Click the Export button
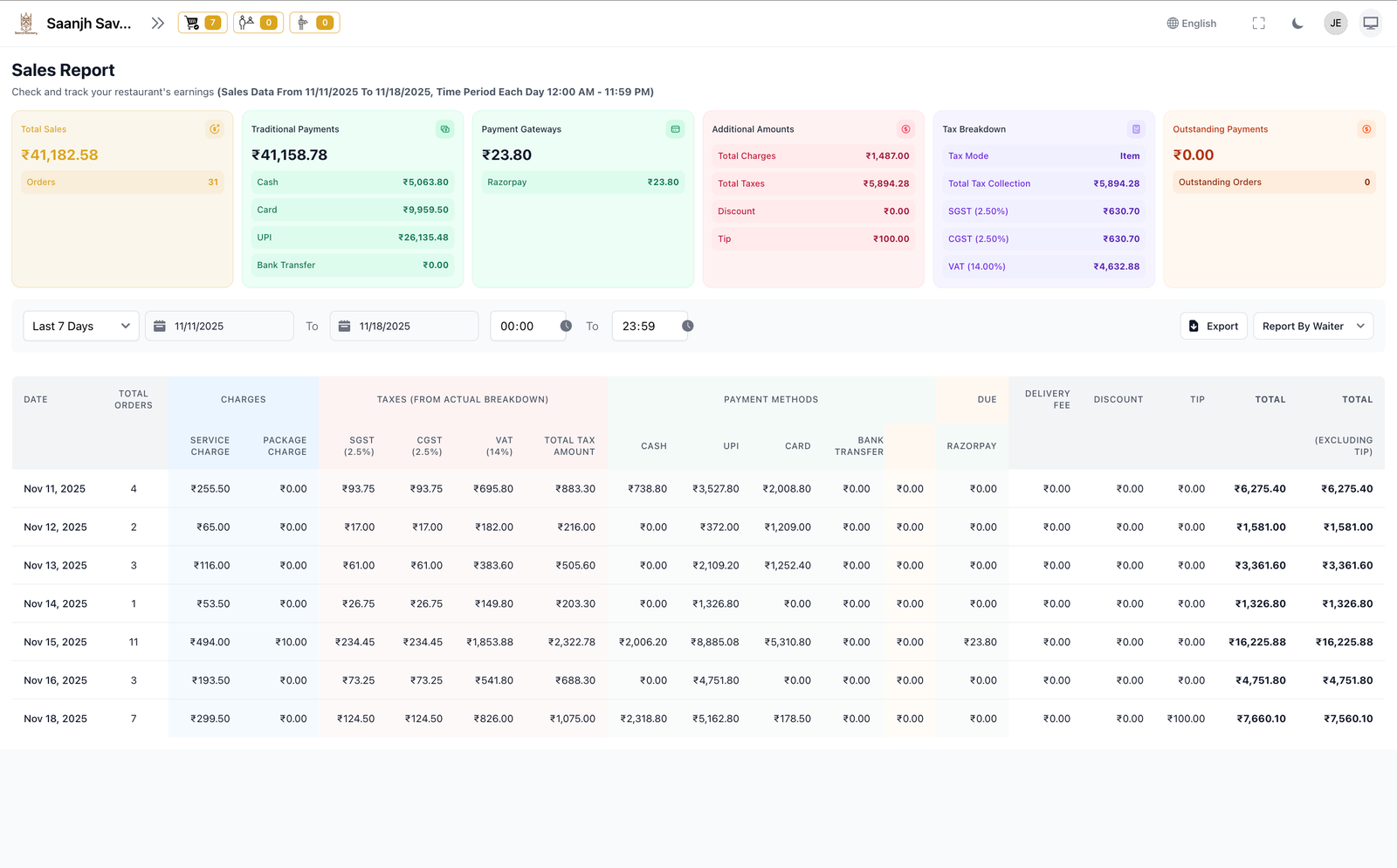 (x=1214, y=326)
